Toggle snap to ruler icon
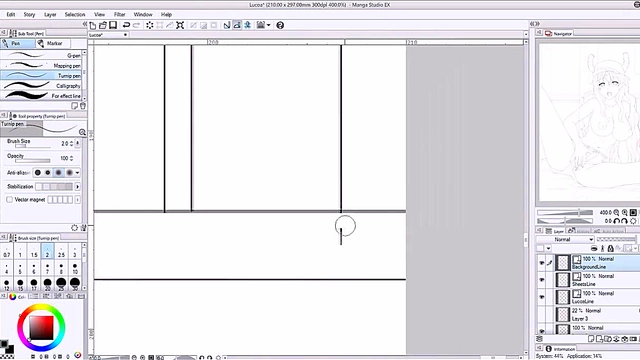640x360 pixels. pos(227,25)
